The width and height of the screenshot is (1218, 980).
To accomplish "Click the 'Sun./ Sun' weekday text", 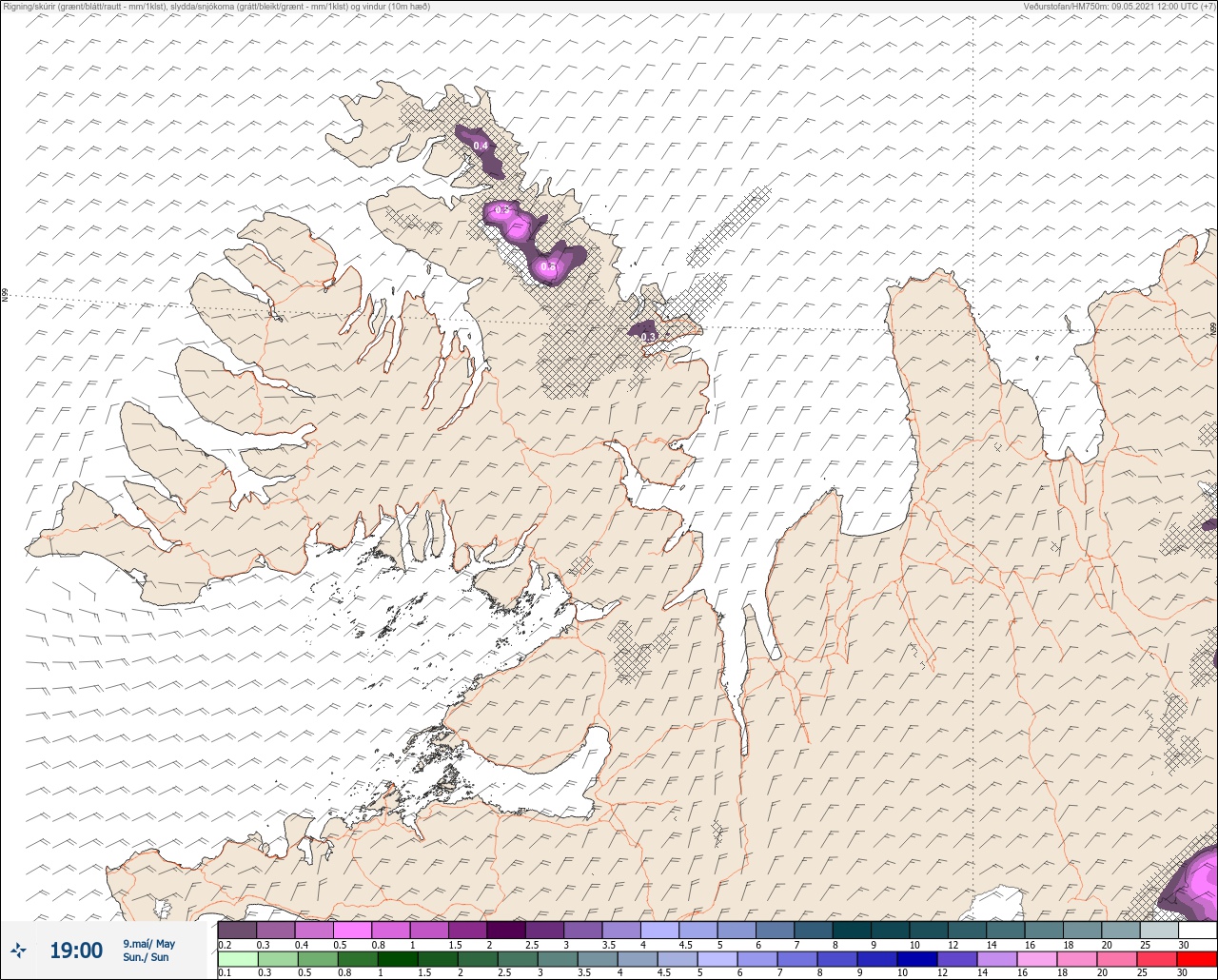I will 146,957.
